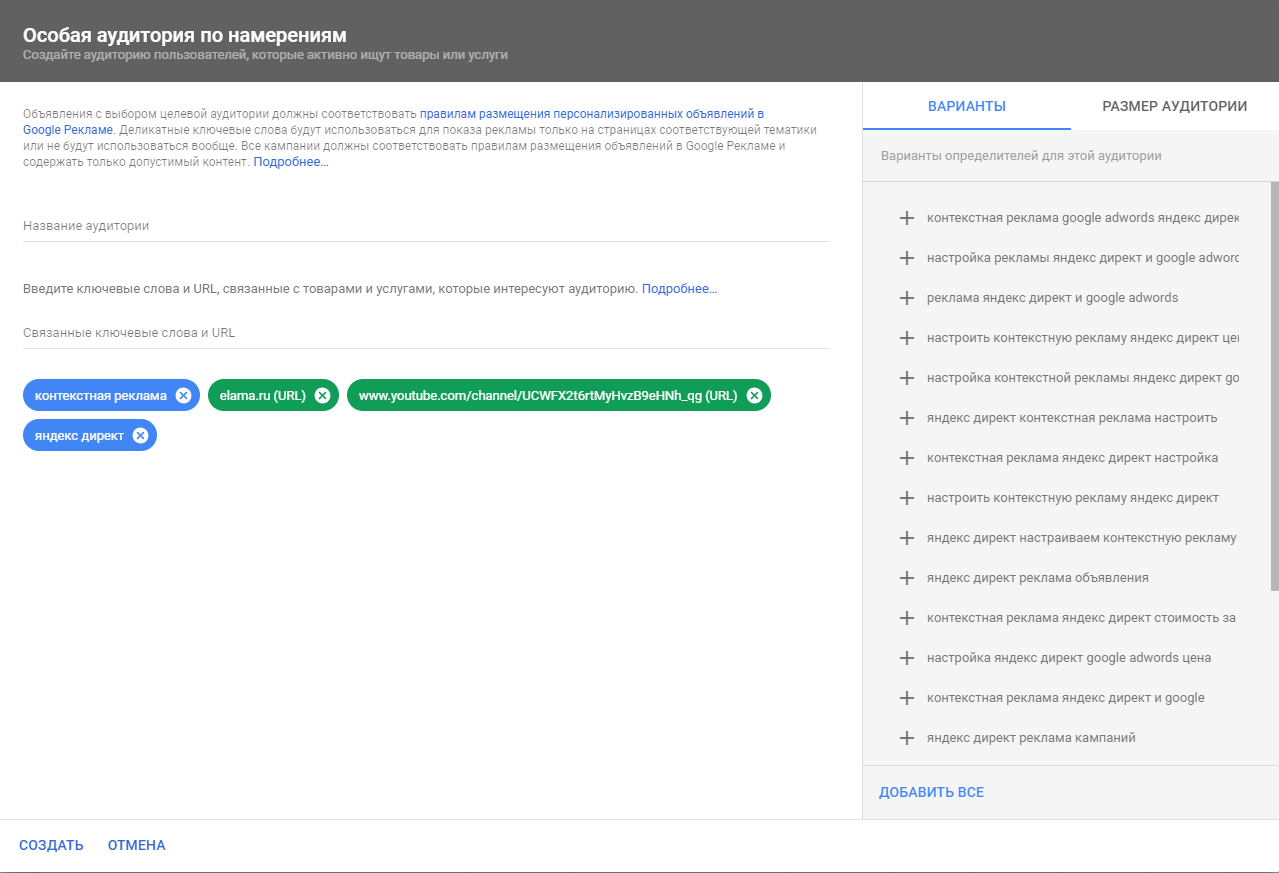Add suggestion 'реклама яндекс директ и google adwords'
This screenshot has width=1279, height=873.
907,298
